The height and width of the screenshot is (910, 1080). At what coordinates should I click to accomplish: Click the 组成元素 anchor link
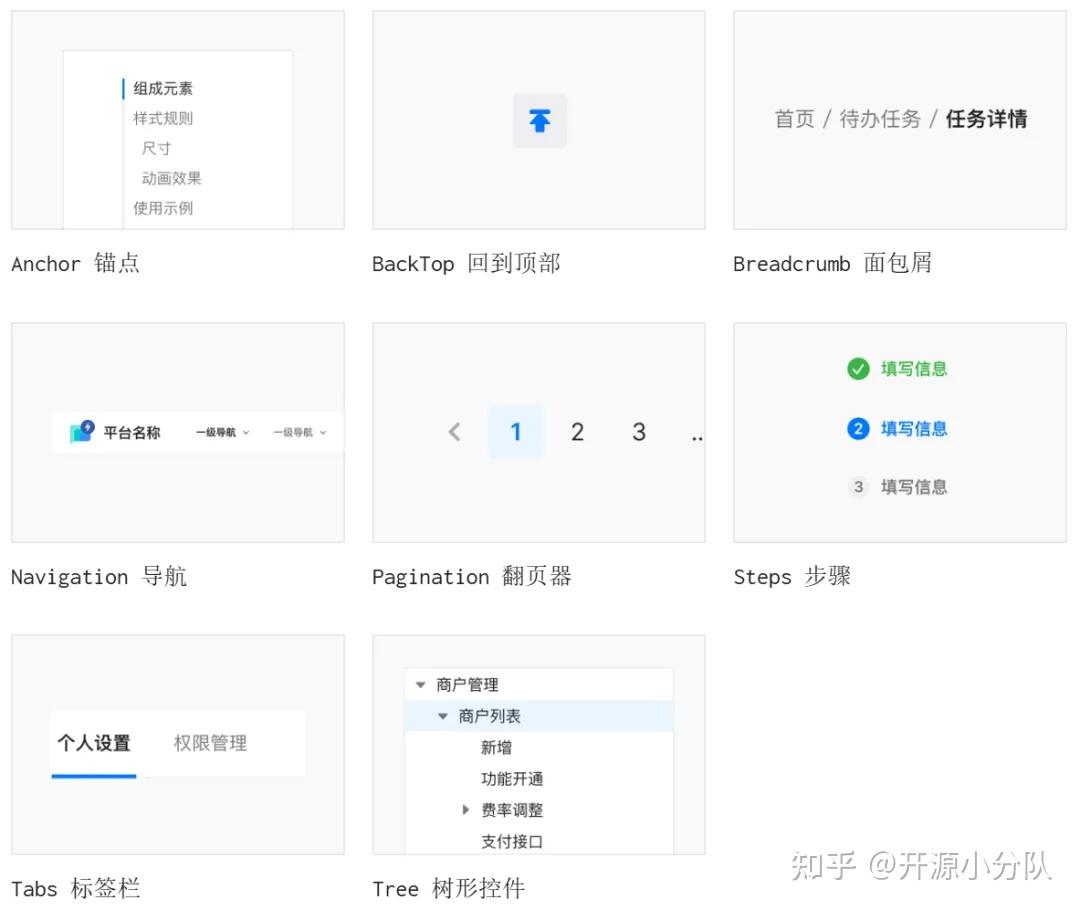coord(162,88)
